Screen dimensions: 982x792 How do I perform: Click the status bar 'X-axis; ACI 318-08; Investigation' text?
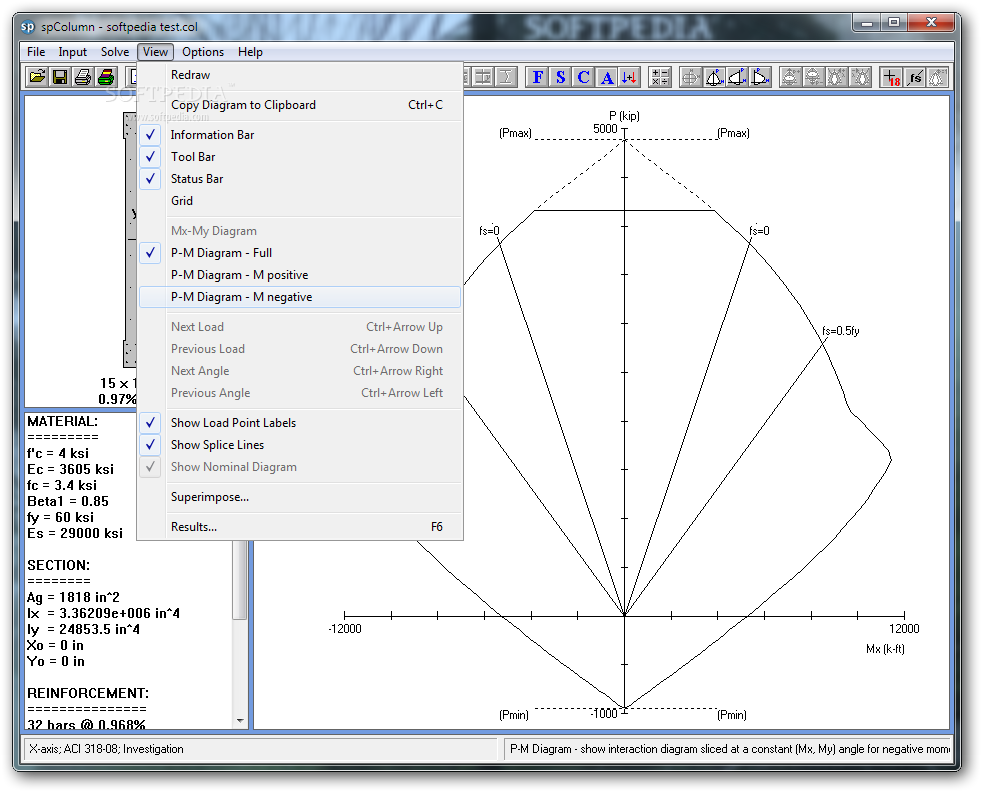pyautogui.click(x=106, y=749)
